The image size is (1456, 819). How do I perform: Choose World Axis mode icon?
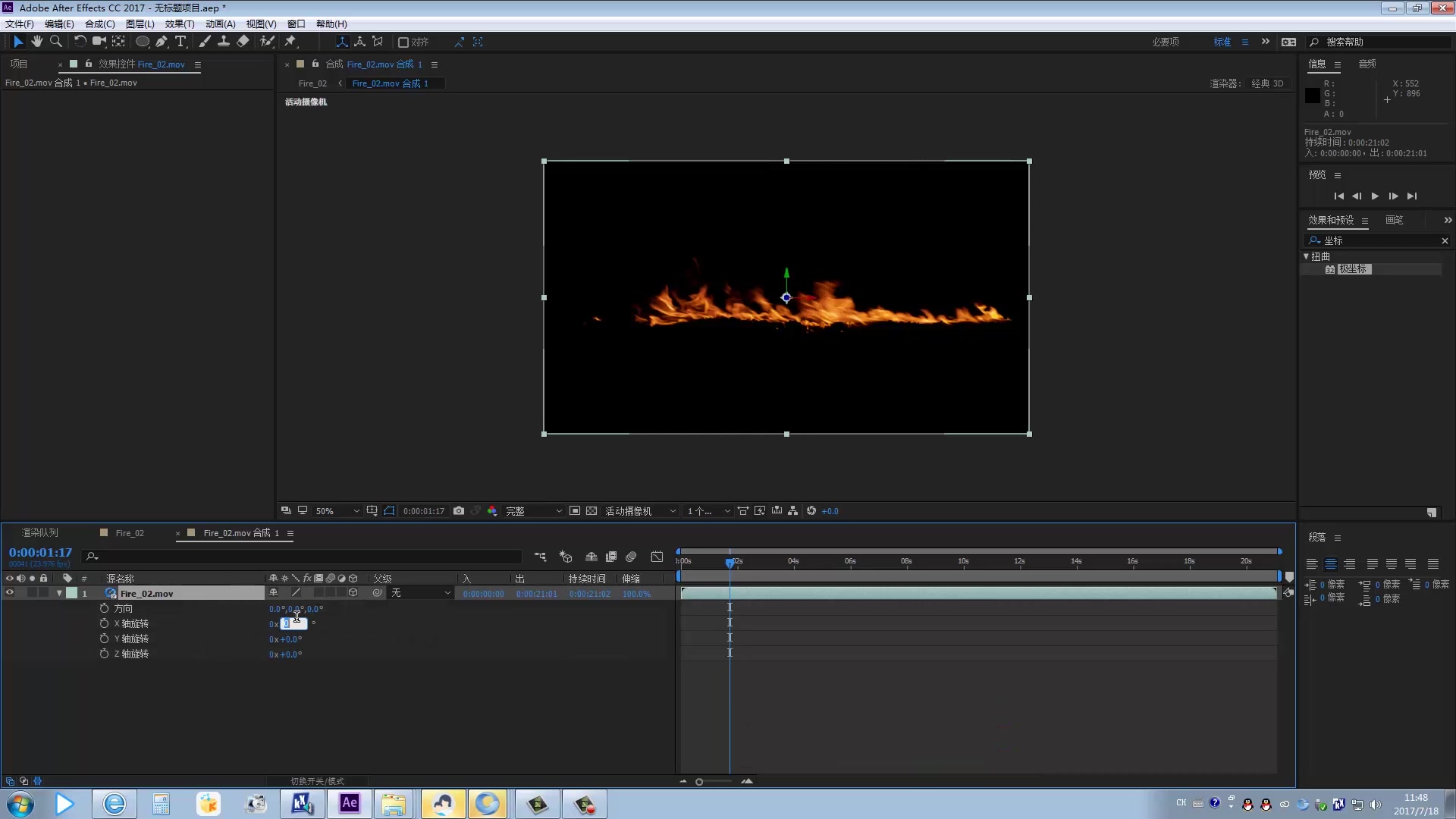(359, 42)
